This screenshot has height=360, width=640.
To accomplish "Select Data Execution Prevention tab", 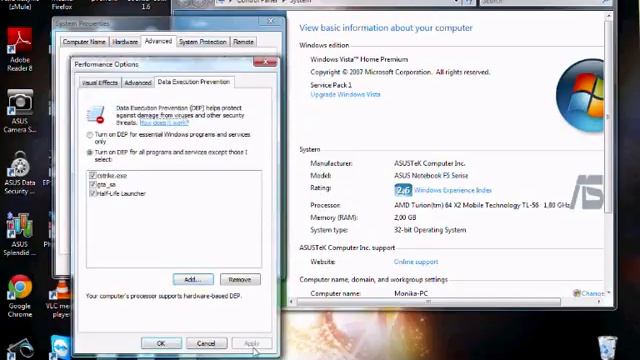I will click(x=194, y=82).
